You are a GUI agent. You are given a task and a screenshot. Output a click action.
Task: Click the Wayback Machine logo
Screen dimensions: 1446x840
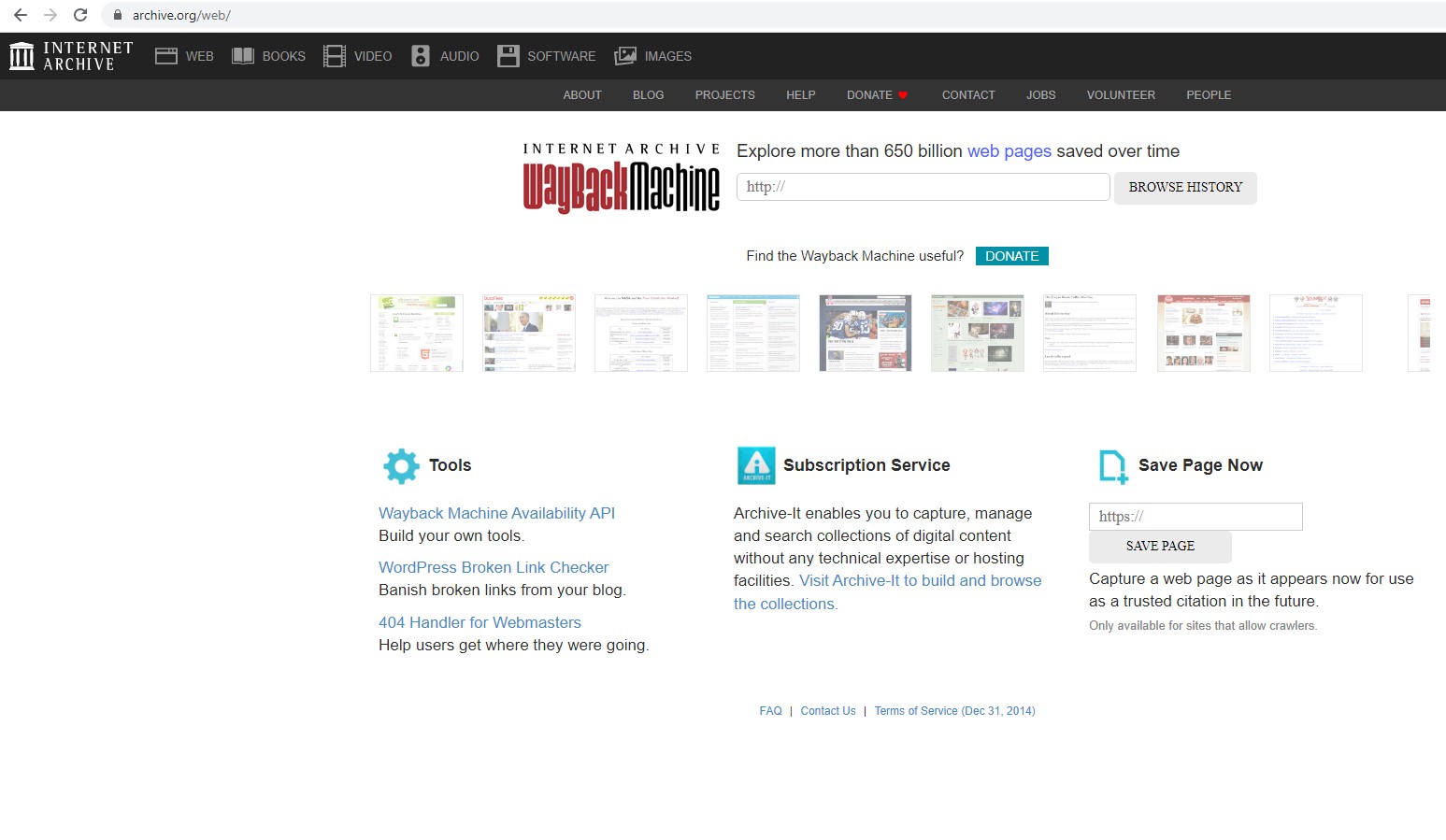[x=622, y=178]
